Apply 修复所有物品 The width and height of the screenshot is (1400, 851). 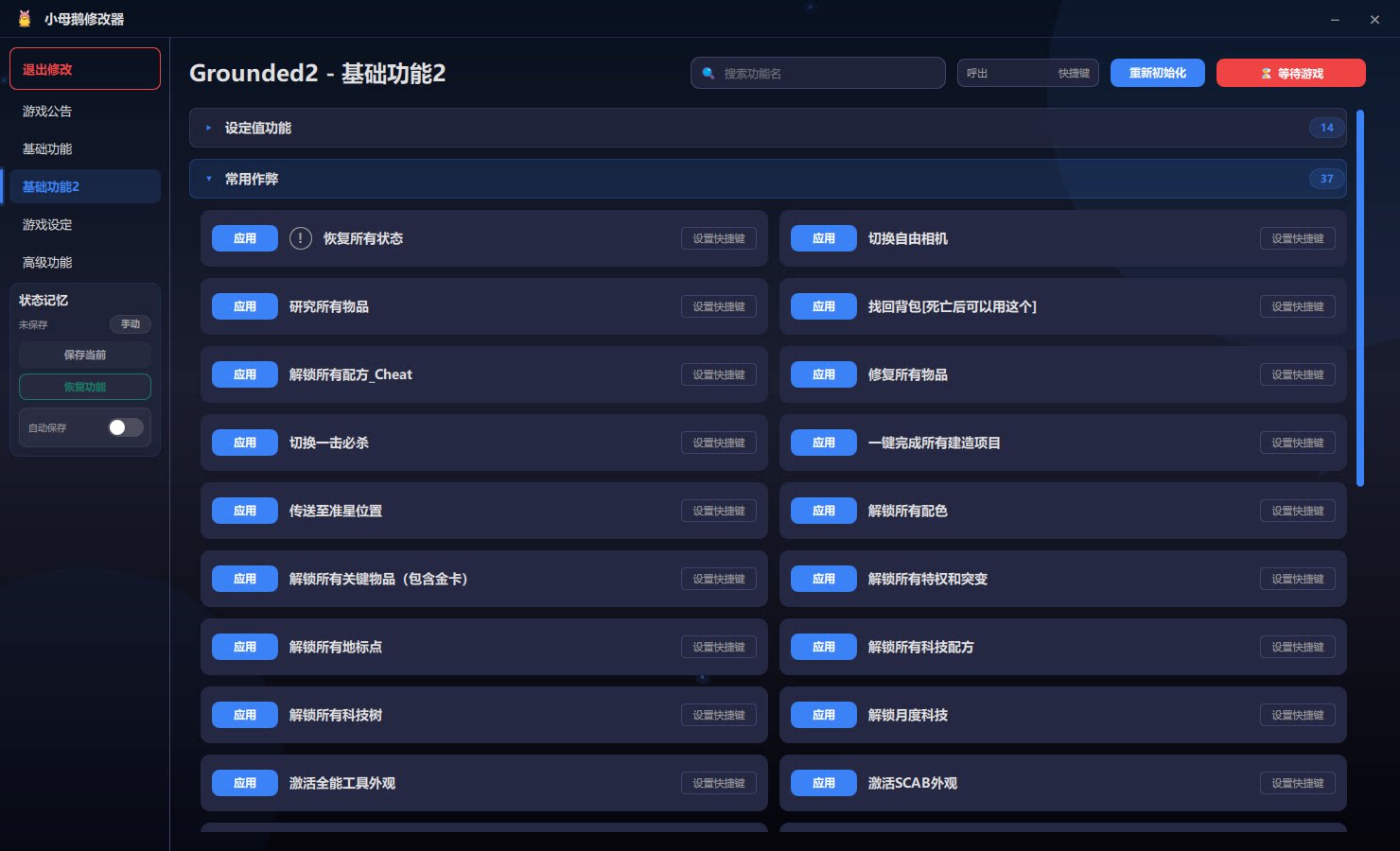pyautogui.click(x=824, y=374)
